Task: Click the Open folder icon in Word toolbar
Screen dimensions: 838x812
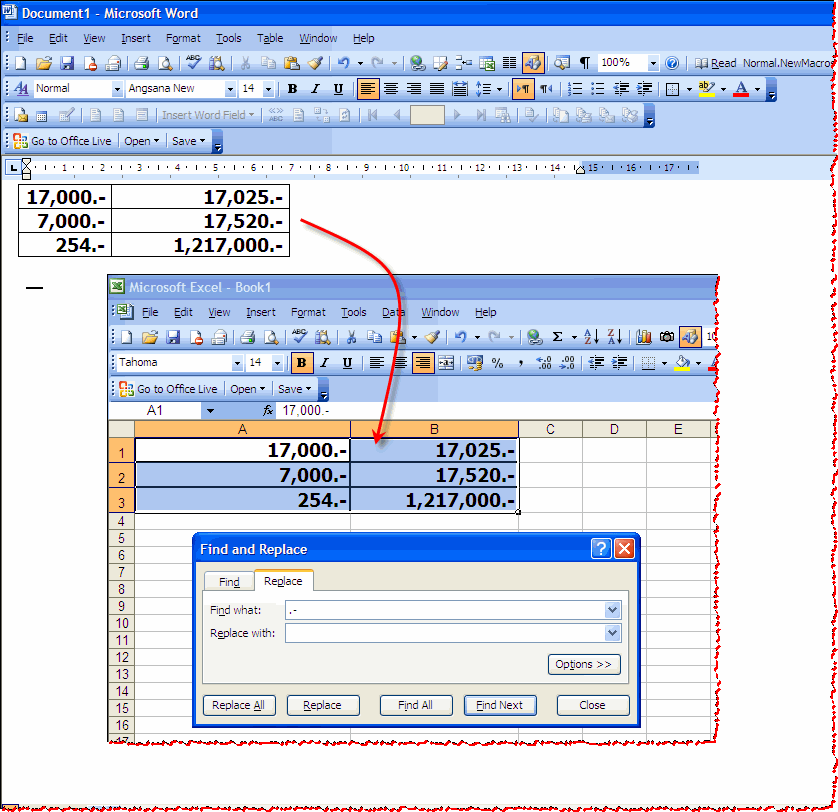Action: (x=43, y=63)
